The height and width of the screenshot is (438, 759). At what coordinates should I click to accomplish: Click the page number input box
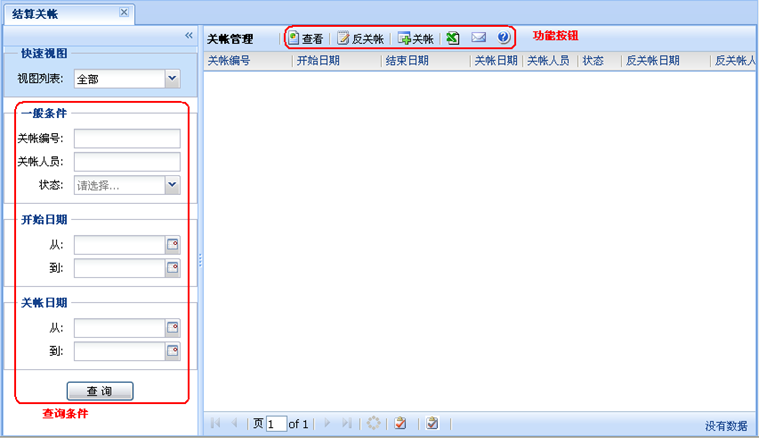(276, 424)
